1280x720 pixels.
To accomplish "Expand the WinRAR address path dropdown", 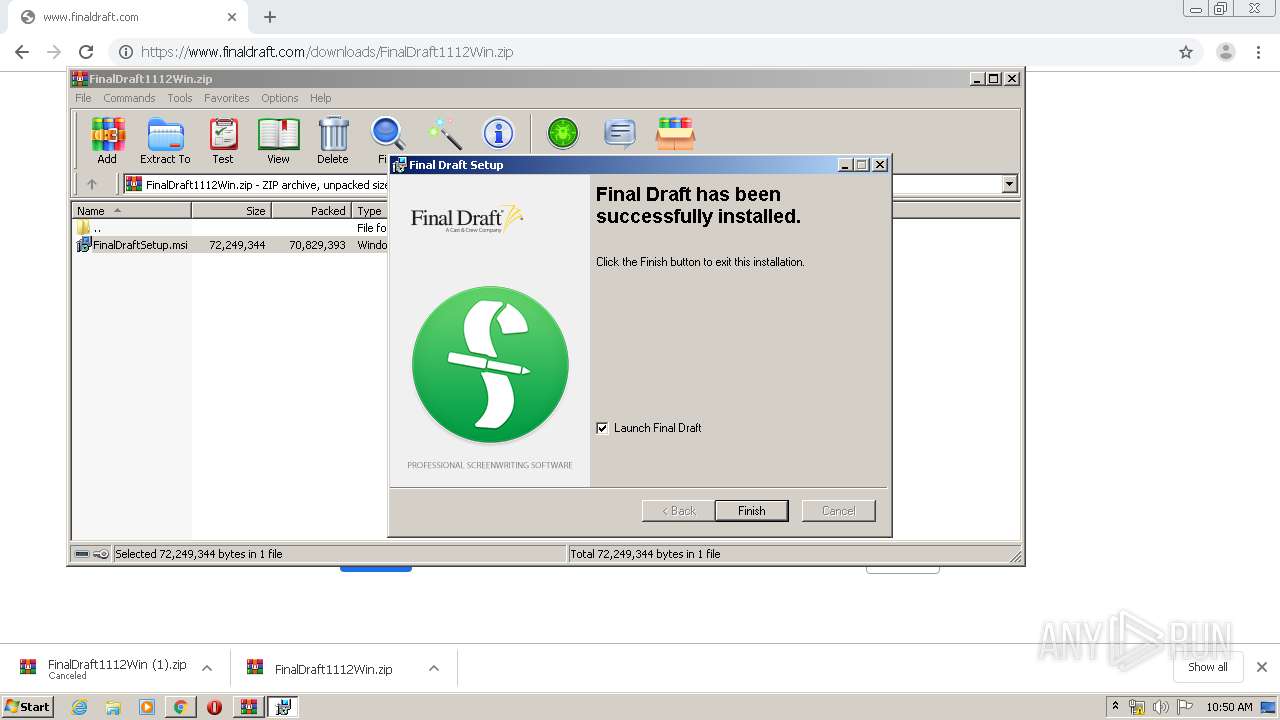I will pos(1009,184).
